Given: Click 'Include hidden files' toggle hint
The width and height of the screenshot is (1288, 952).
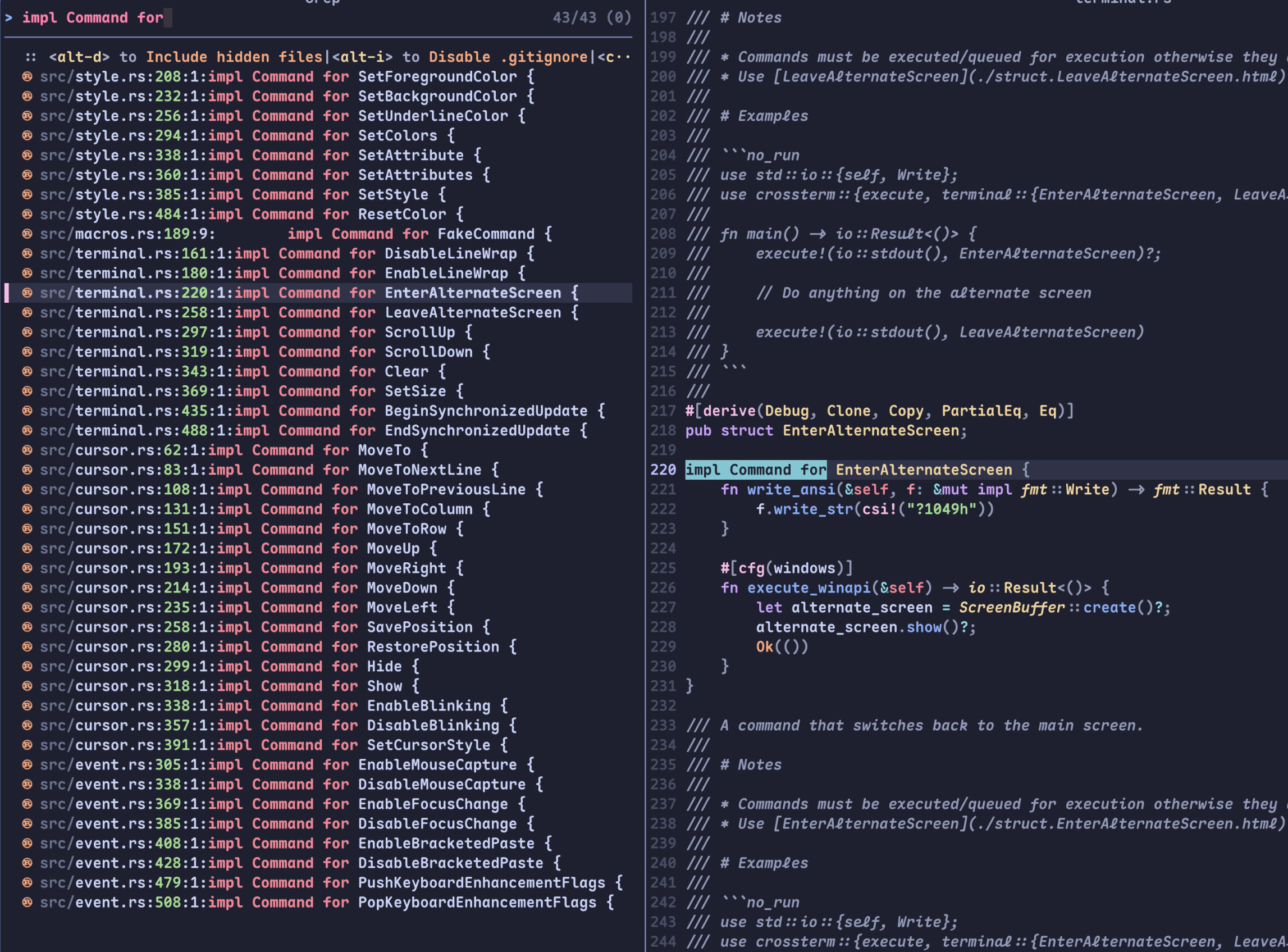Looking at the screenshot, I should 234,57.
